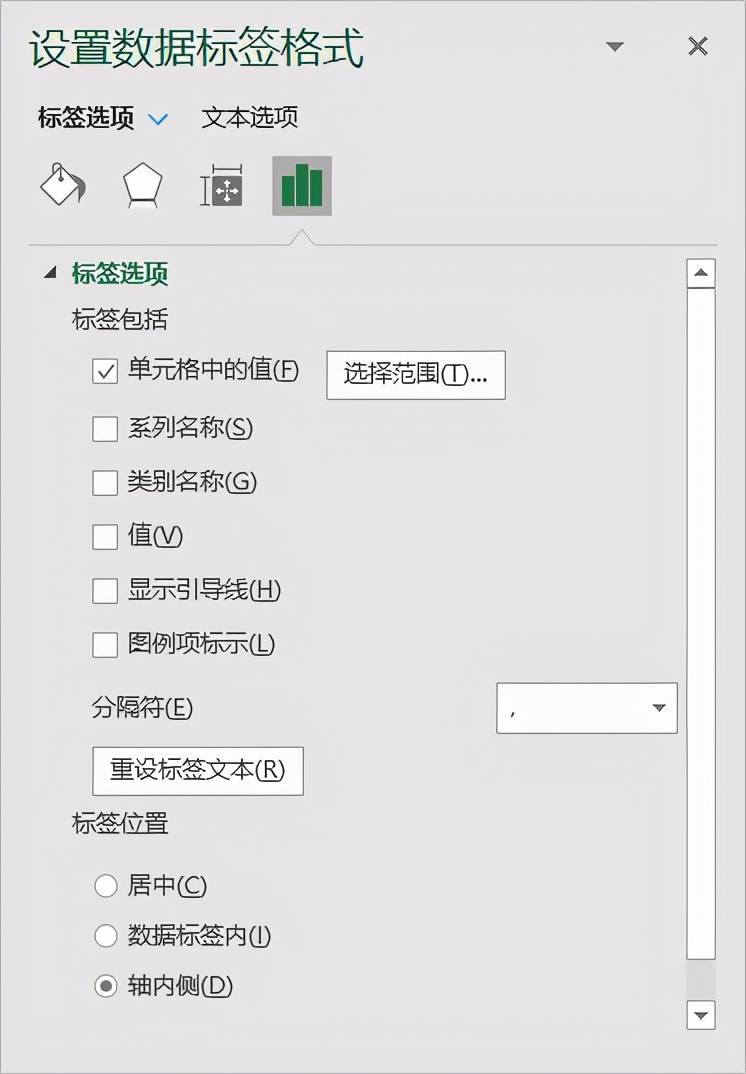The width and height of the screenshot is (746, 1074).
Task: Expand the 标签选项 blue chevron dropdown
Action: (158, 119)
